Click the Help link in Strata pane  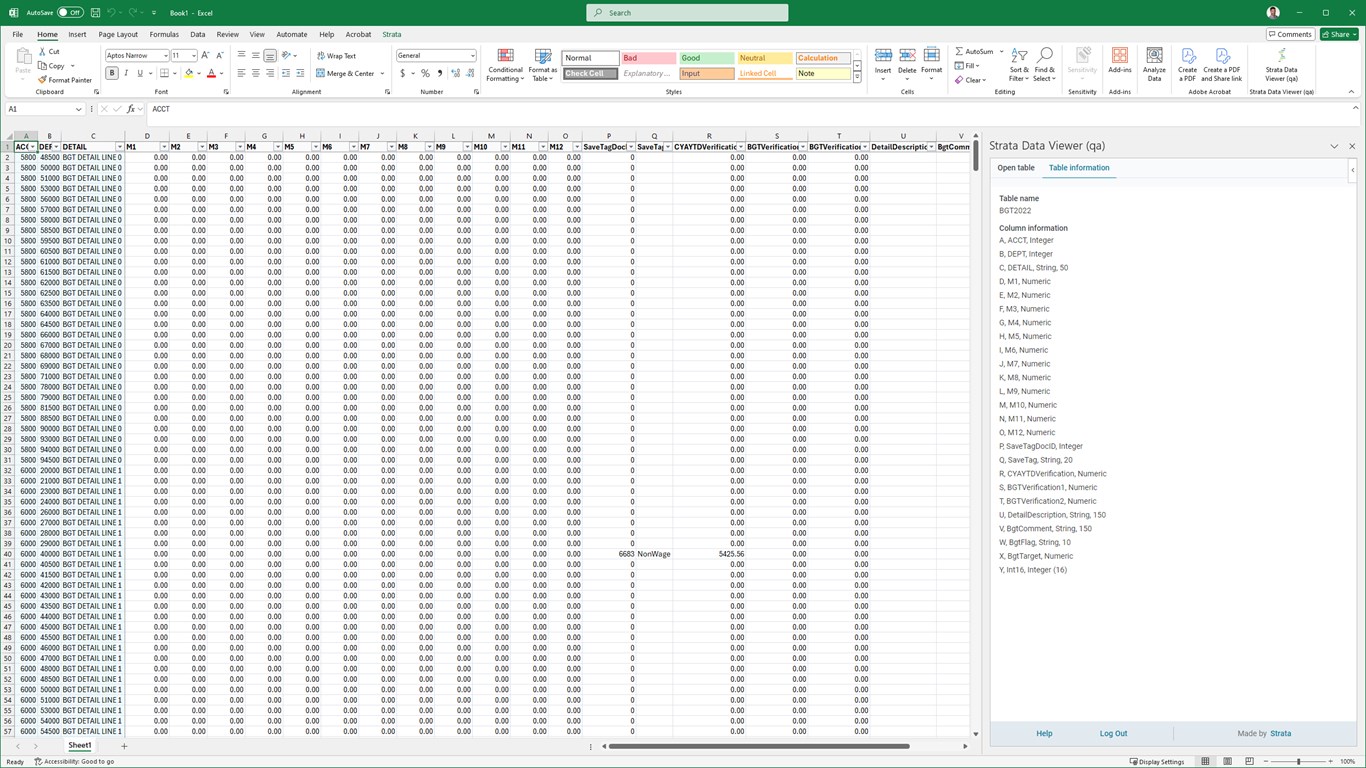click(1044, 733)
